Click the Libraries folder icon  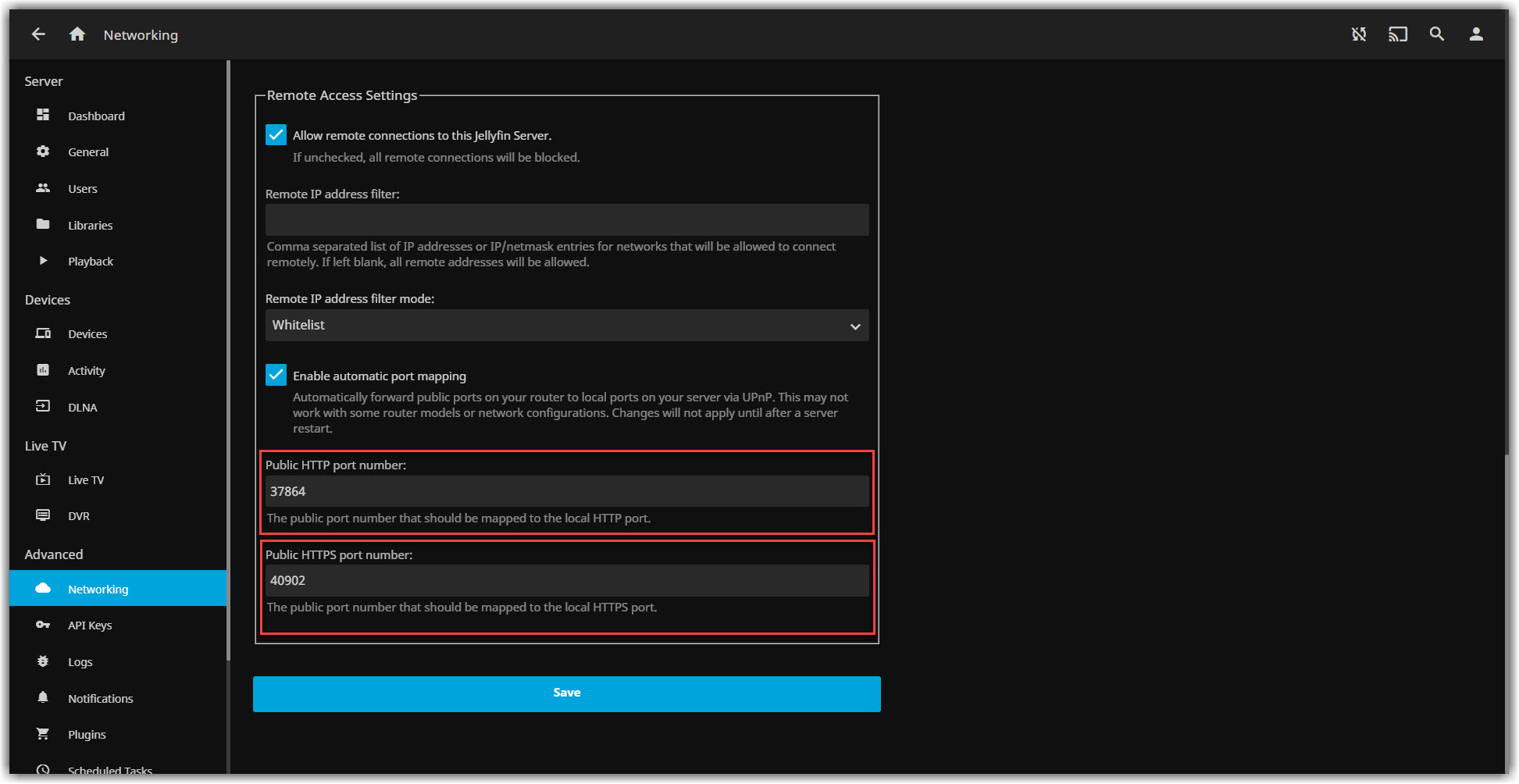43,225
